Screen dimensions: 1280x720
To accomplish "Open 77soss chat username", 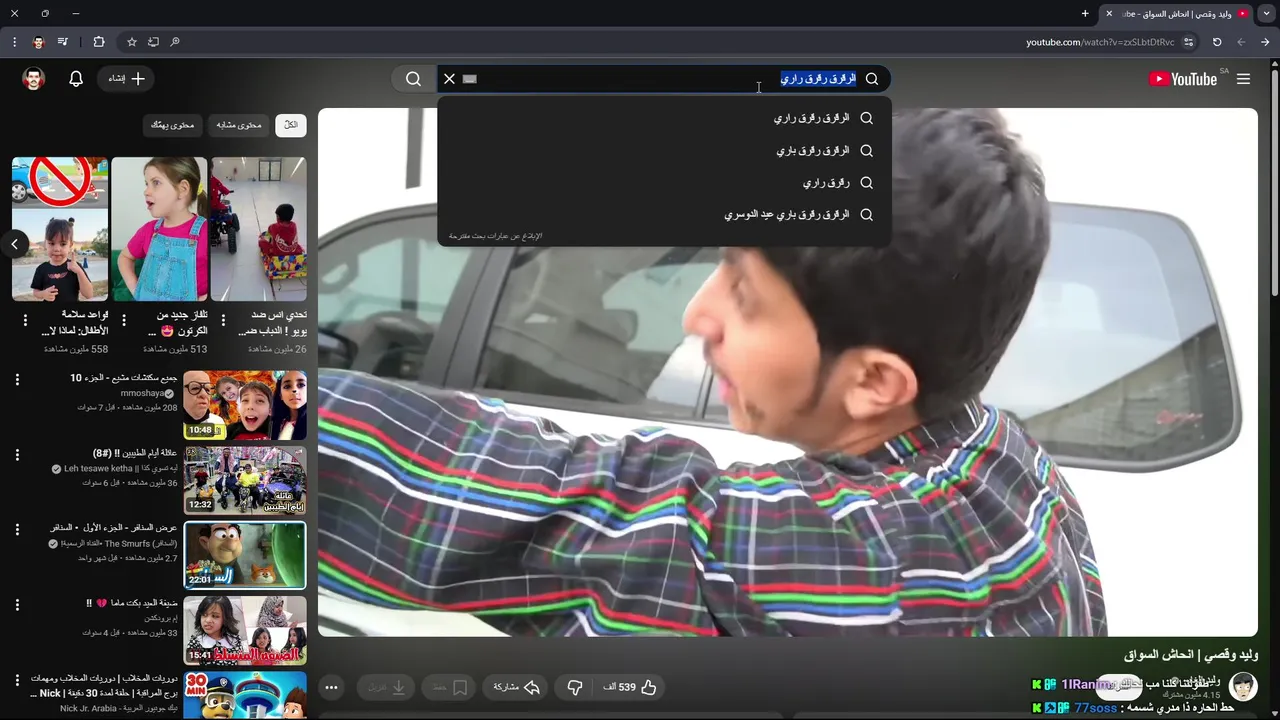I will (x=1095, y=708).
